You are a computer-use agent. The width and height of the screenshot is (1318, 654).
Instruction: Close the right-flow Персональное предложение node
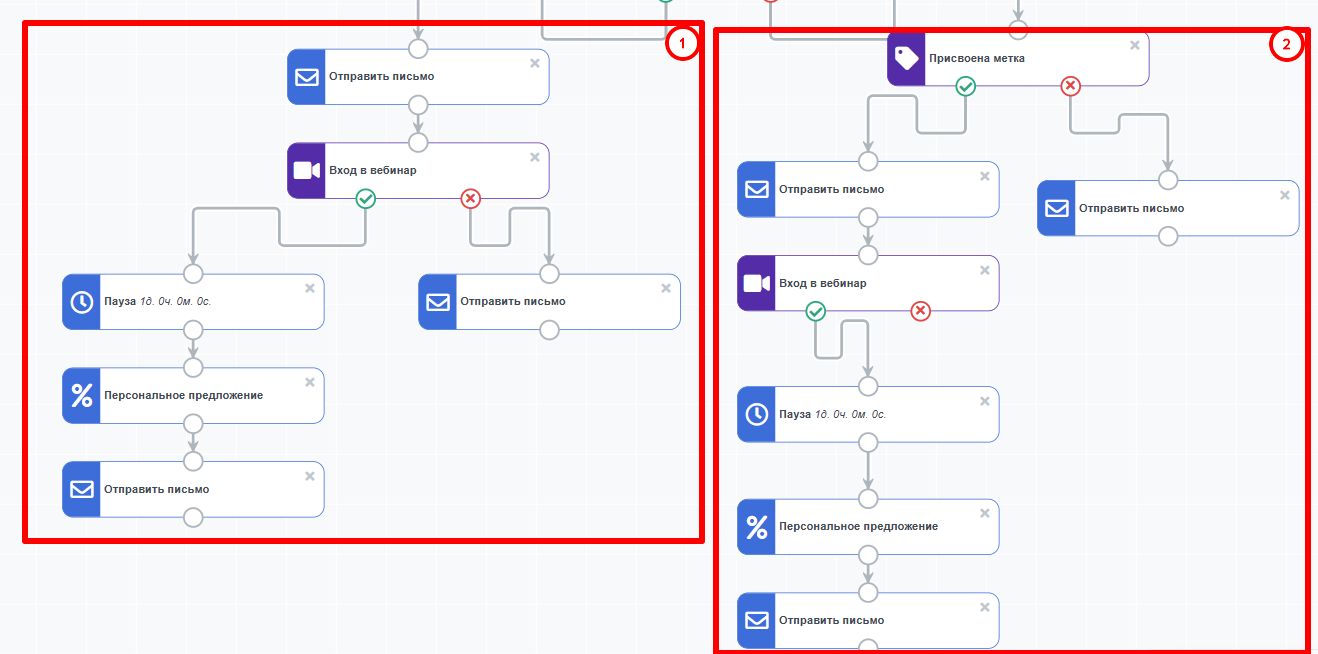point(985,513)
